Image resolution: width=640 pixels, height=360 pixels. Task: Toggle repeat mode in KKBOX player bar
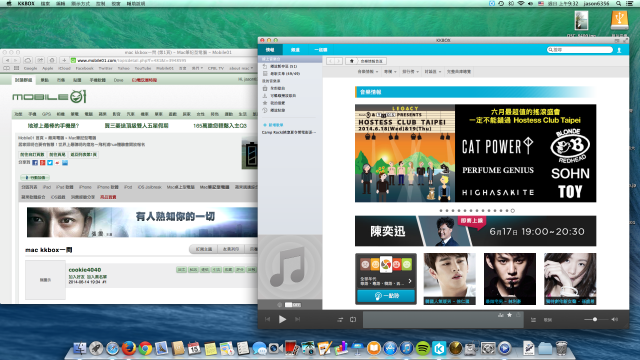tap(353, 320)
